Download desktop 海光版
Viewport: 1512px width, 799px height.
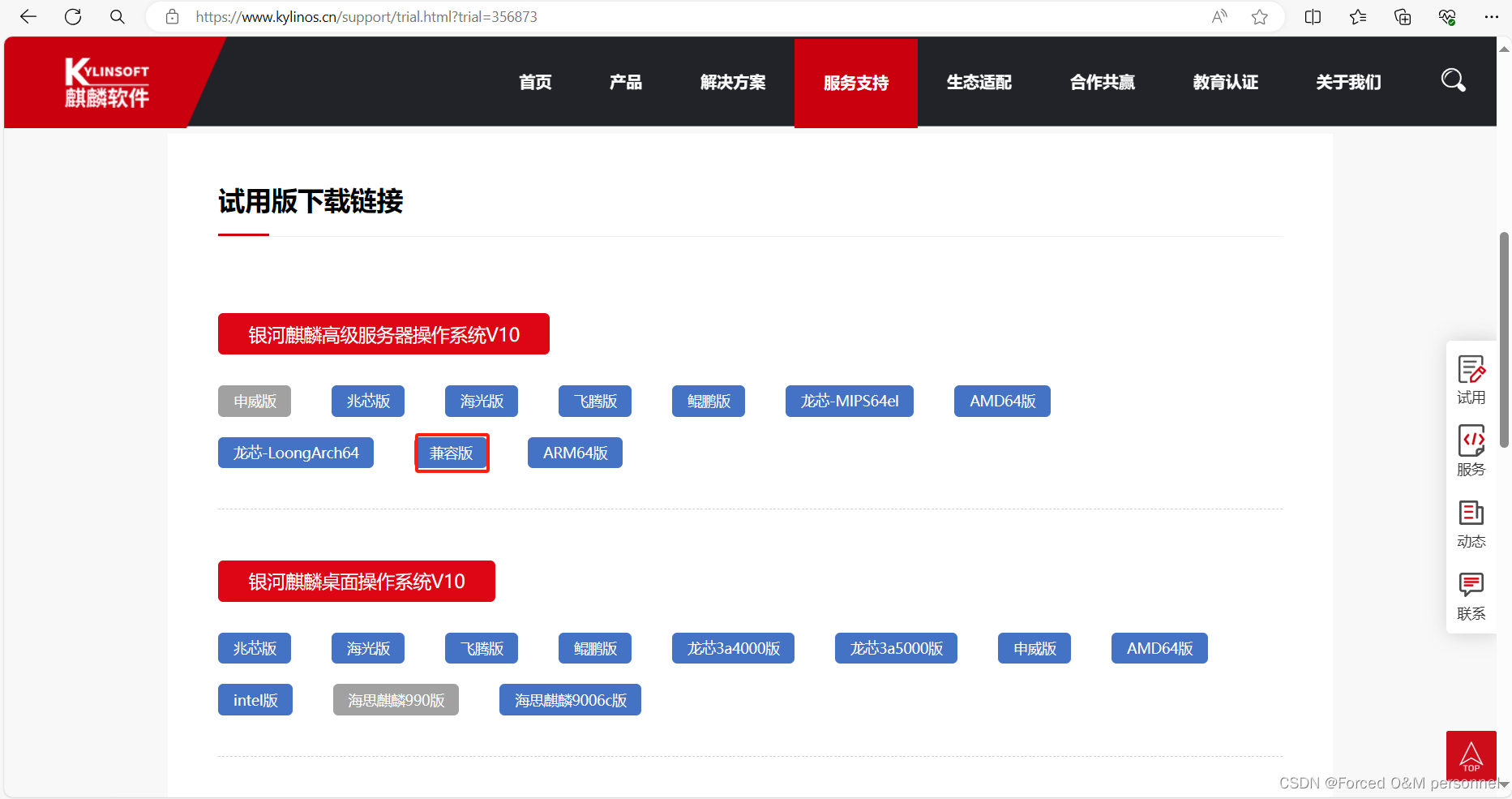point(368,648)
